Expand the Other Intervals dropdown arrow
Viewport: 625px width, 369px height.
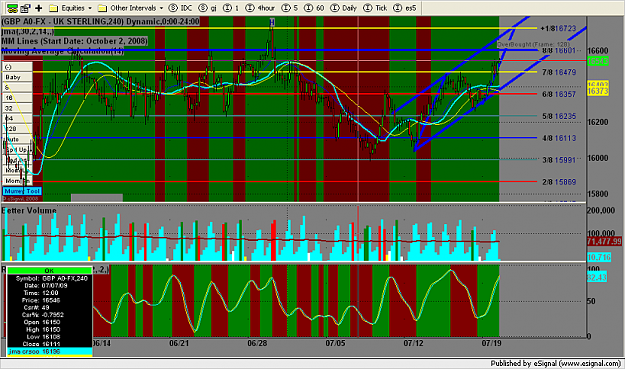tap(161, 8)
